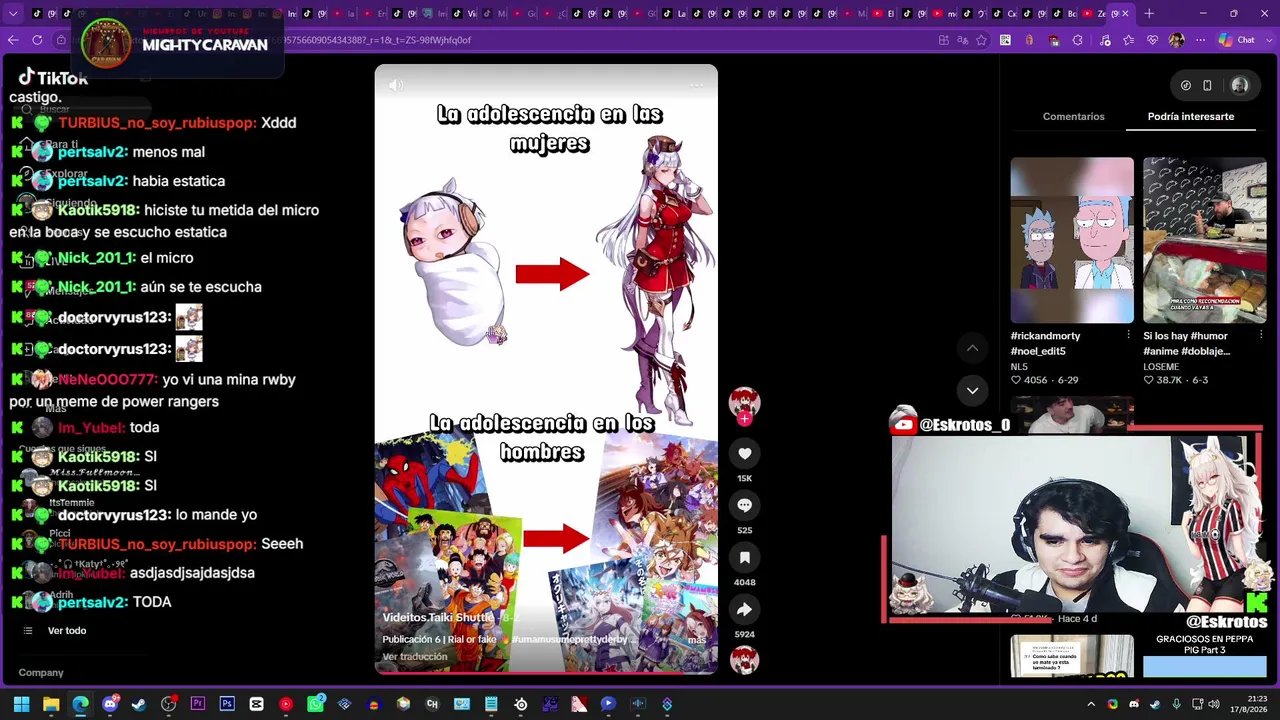
Task: Add this page to favorites star icon
Action: 981,40
